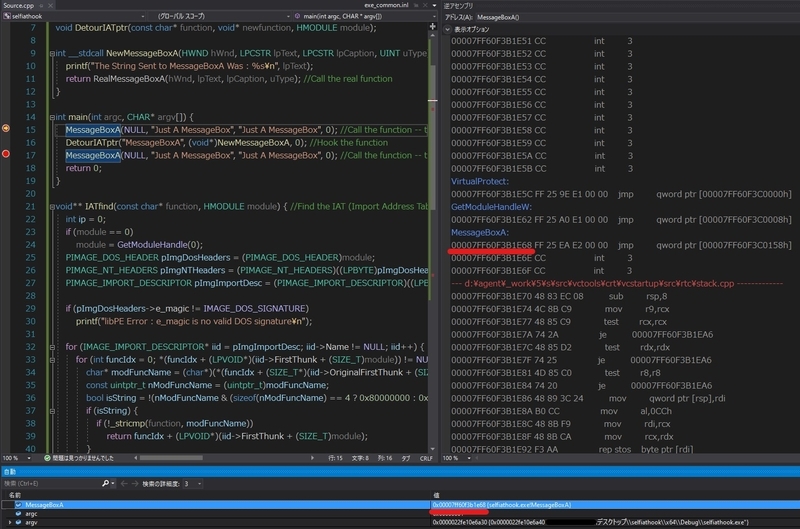Click the 行: 15 line number indicator
Screen dimensions: 800x529
pyautogui.click(x=335, y=458)
